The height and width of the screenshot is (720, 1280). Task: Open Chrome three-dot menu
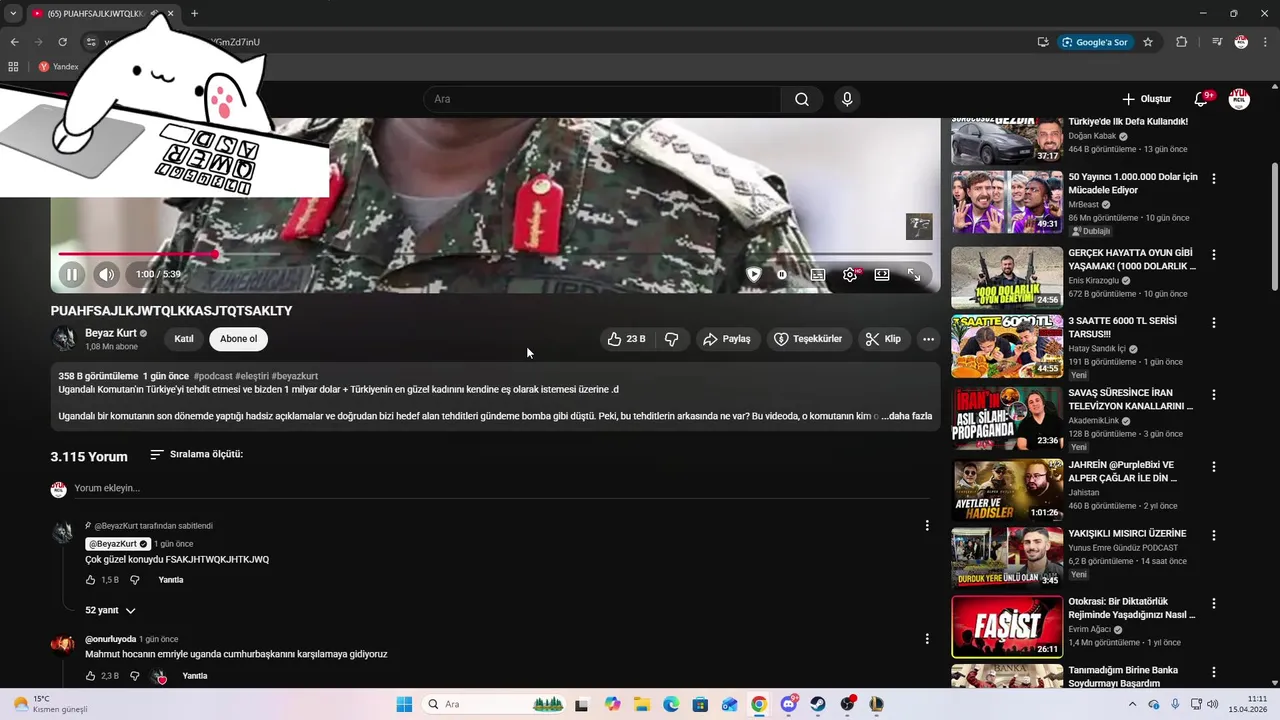click(1266, 42)
